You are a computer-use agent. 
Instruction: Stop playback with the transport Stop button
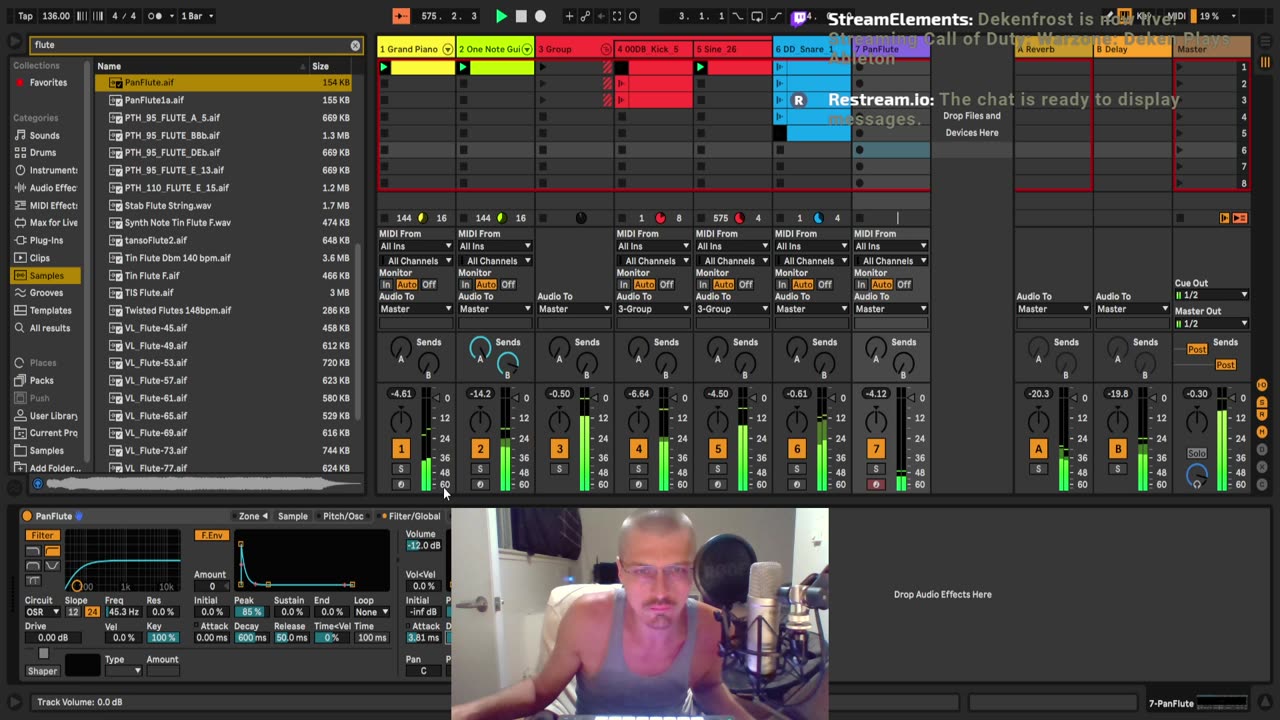[x=521, y=16]
